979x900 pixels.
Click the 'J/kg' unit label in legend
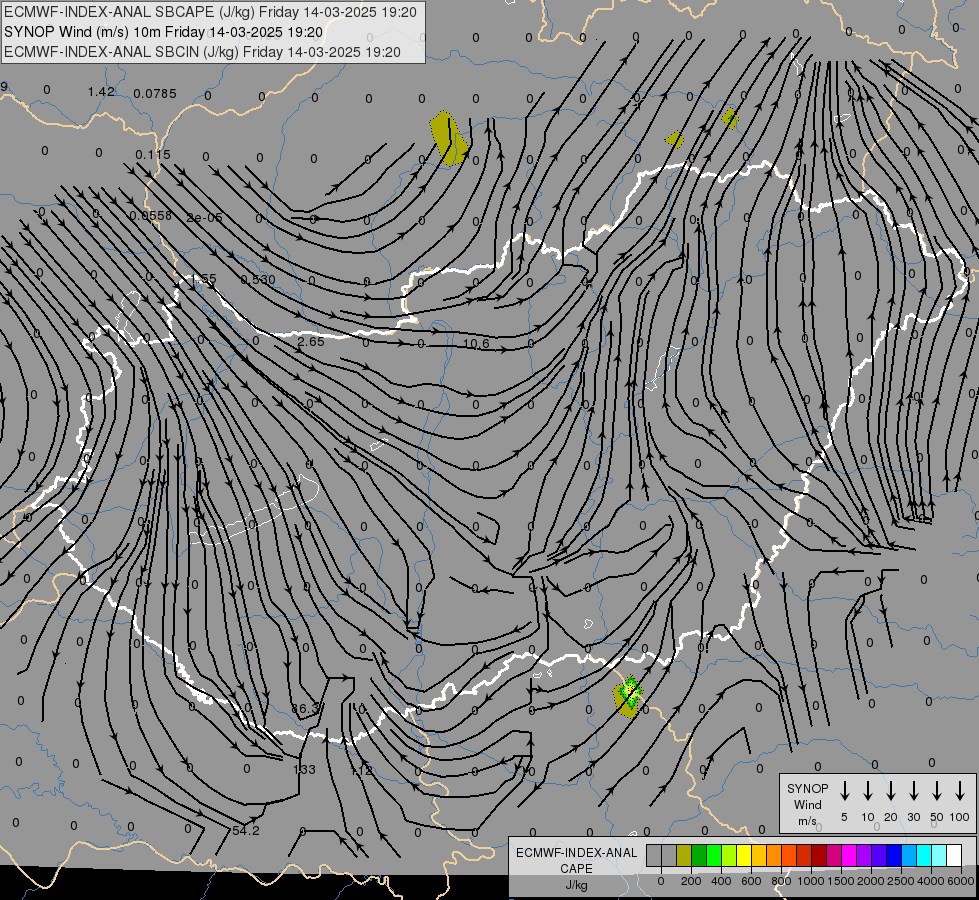[576, 885]
